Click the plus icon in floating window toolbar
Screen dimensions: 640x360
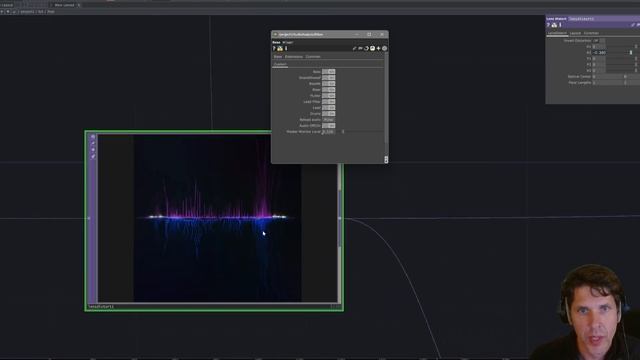pyautogui.click(x=378, y=49)
